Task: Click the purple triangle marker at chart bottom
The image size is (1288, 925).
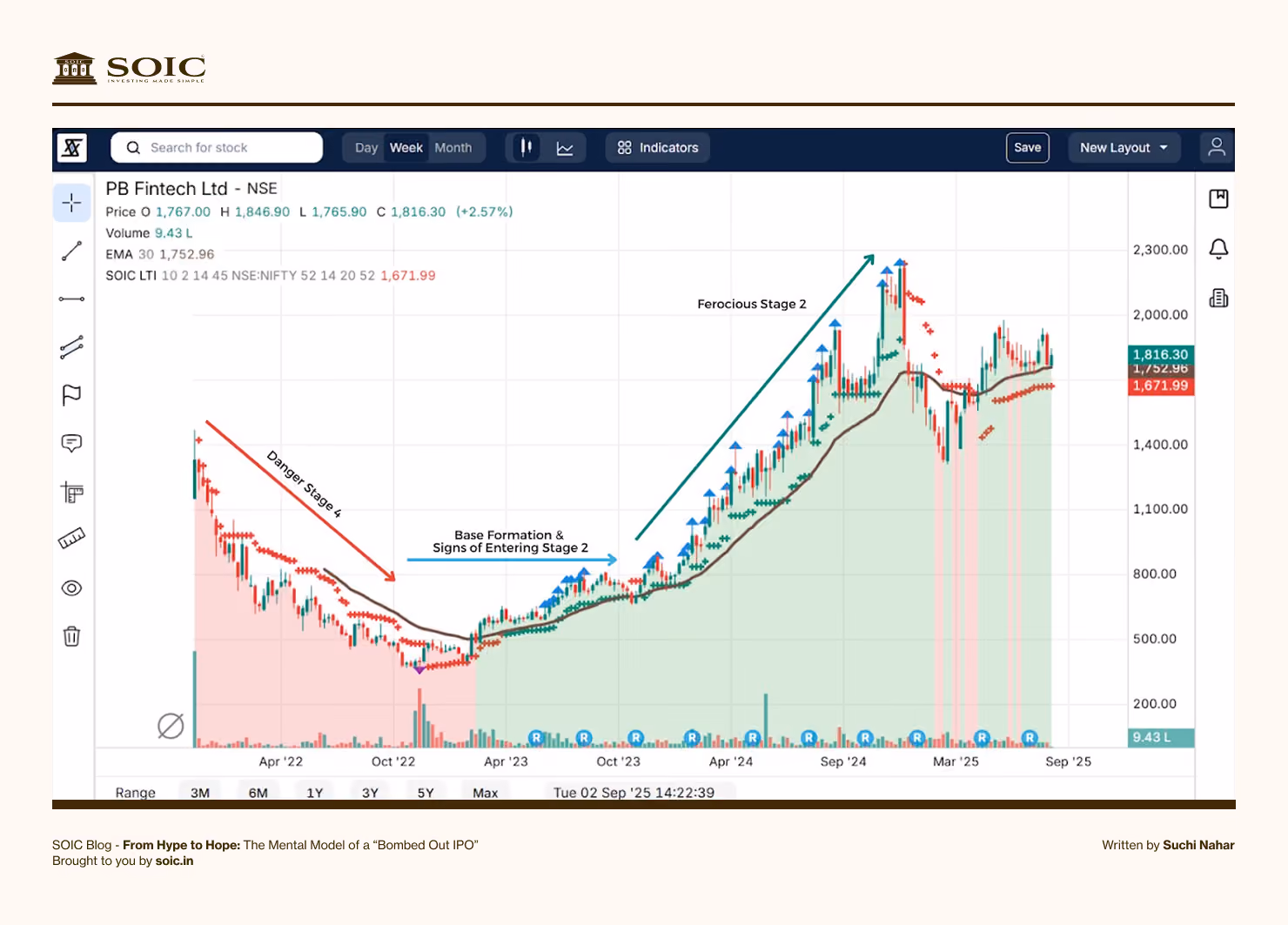Action: pos(419,669)
